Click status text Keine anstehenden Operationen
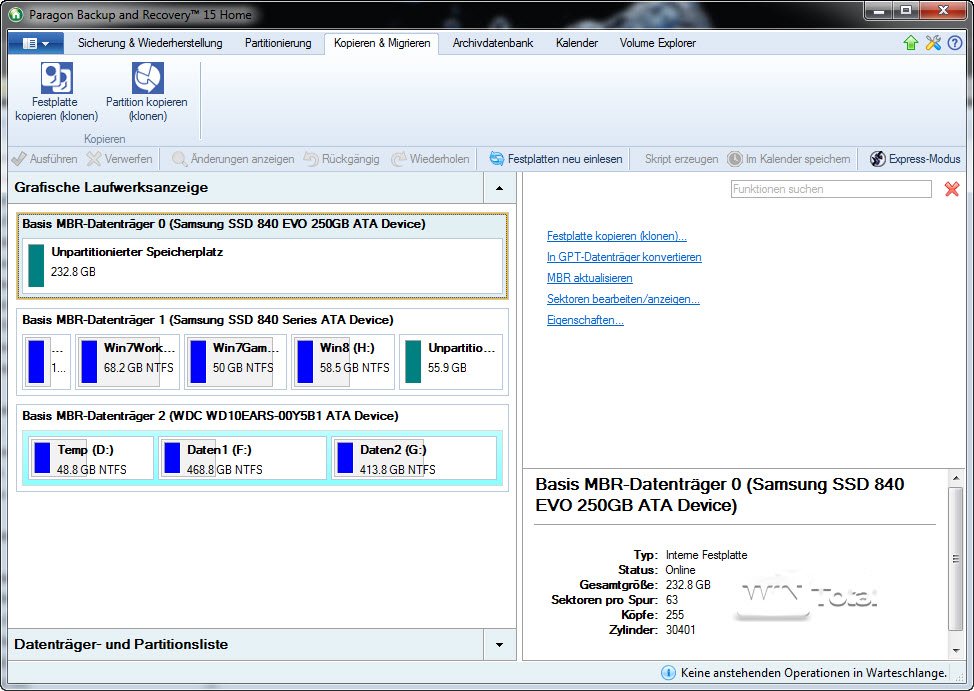Screen dimensions: 974x691 [x=814, y=673]
